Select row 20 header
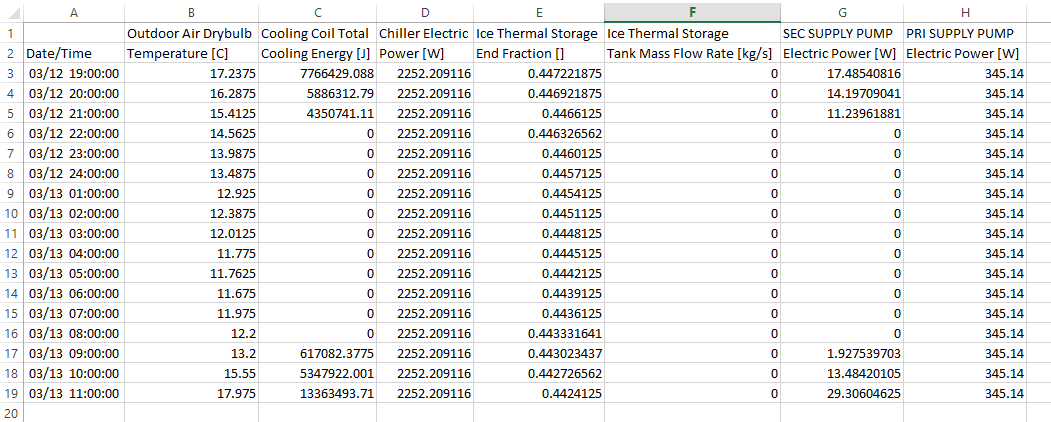Screen dimensions: 1051x422 point(11,412)
